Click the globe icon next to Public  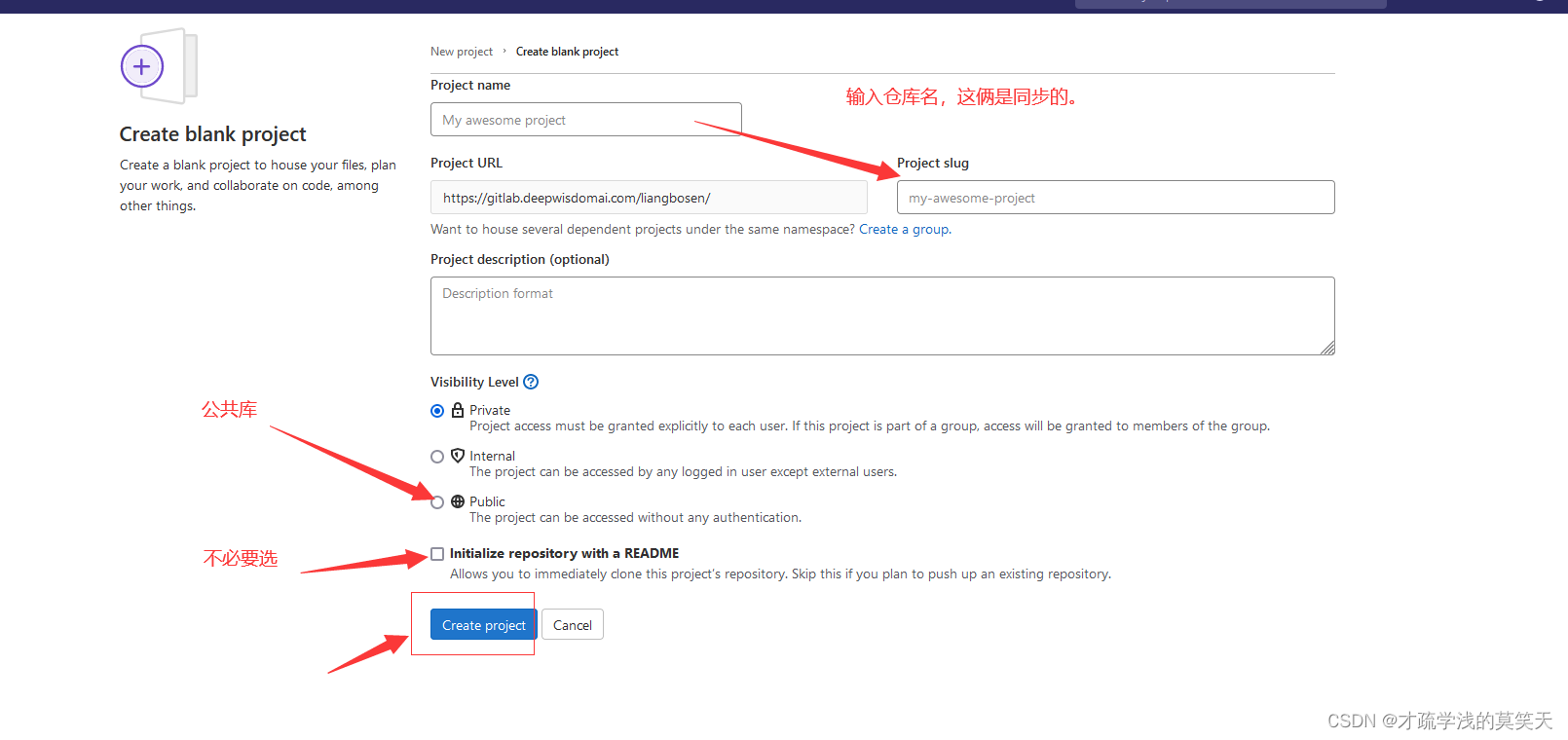[x=458, y=501]
